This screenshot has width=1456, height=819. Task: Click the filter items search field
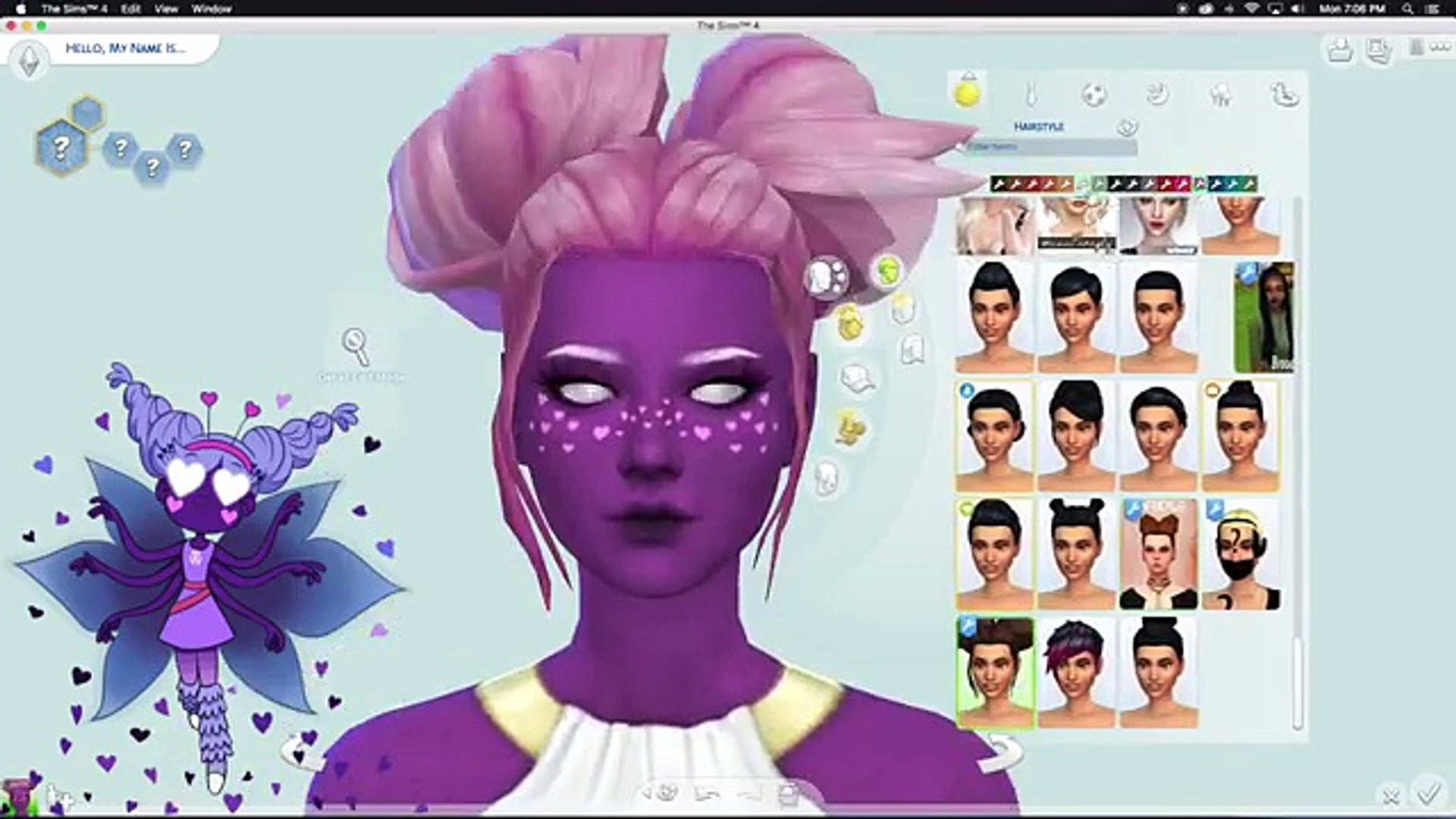(1050, 147)
